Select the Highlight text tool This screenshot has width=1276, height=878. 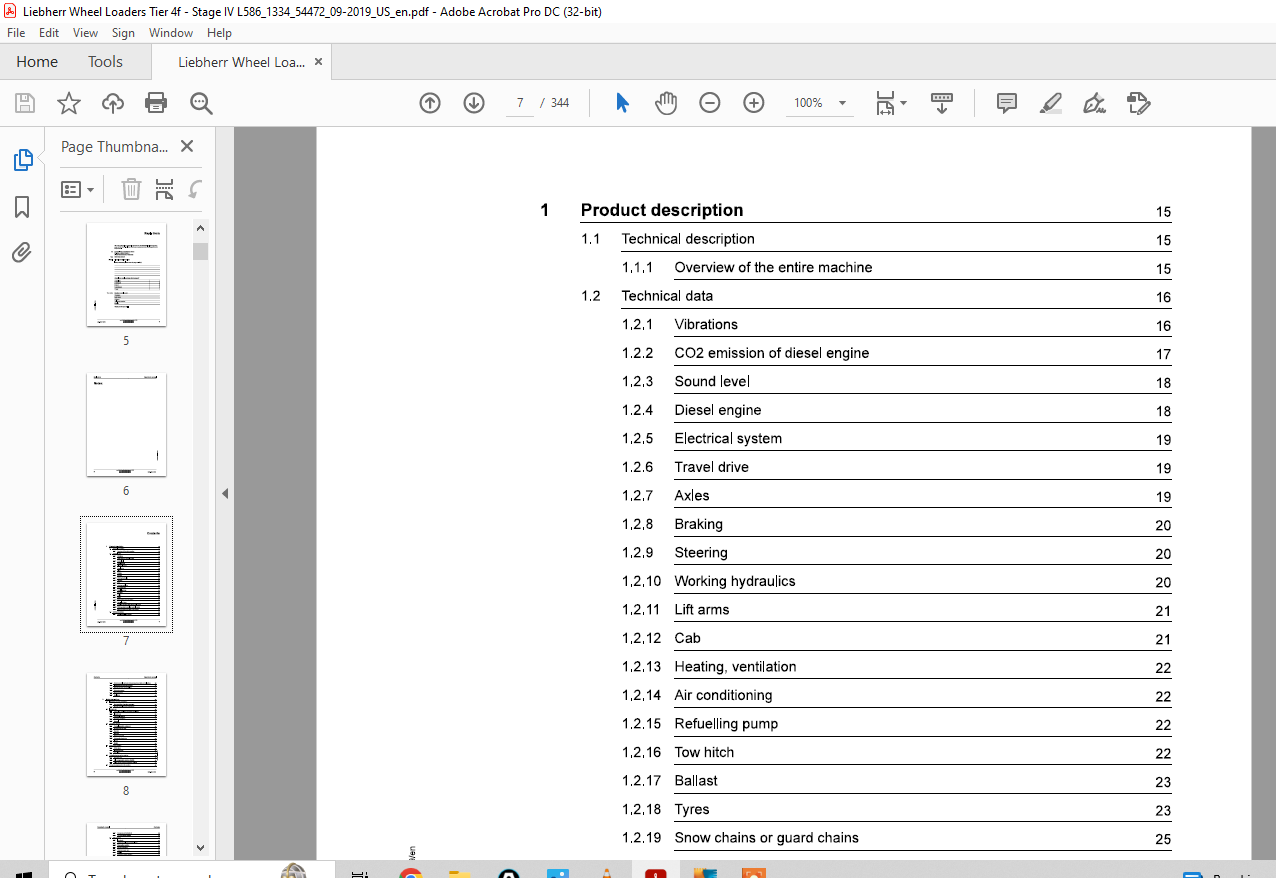tap(1050, 103)
